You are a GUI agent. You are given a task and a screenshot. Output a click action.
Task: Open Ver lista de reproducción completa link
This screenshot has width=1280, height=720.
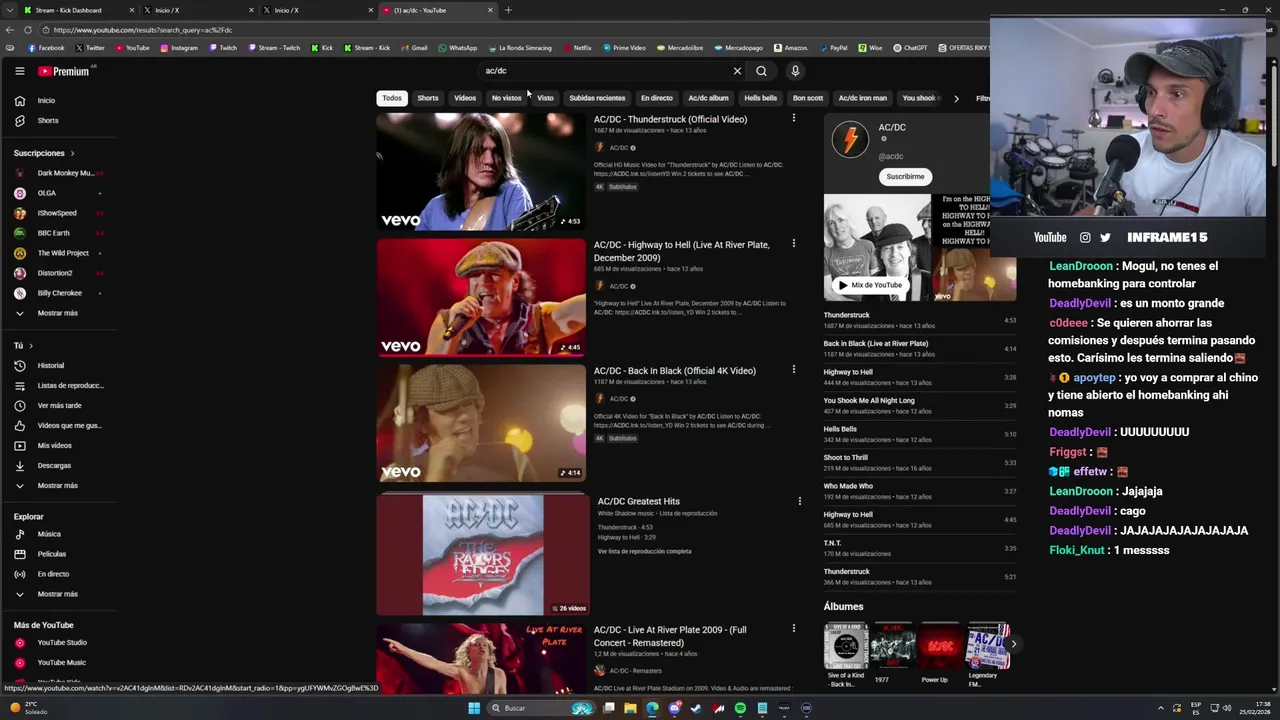644,551
